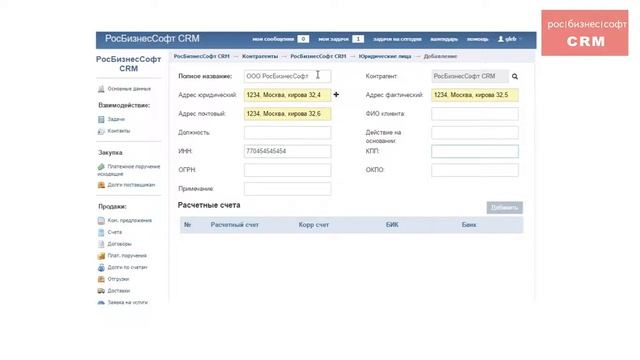Open the Ком. предложения icon
Screen dimensions: 640x360
tap(101, 220)
